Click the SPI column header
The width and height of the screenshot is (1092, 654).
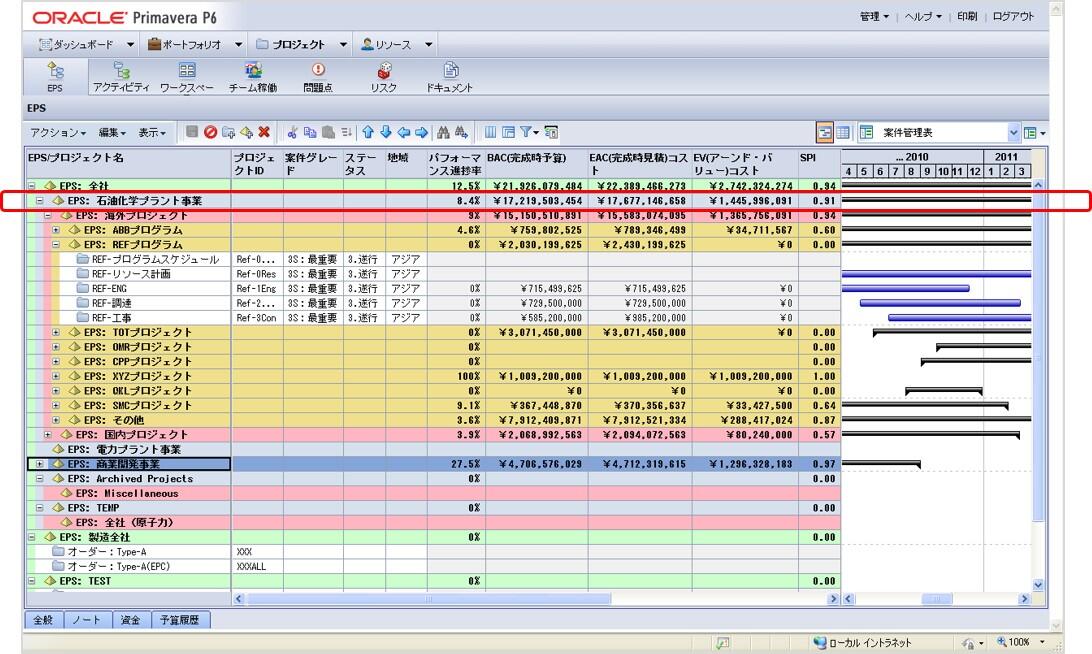[819, 164]
